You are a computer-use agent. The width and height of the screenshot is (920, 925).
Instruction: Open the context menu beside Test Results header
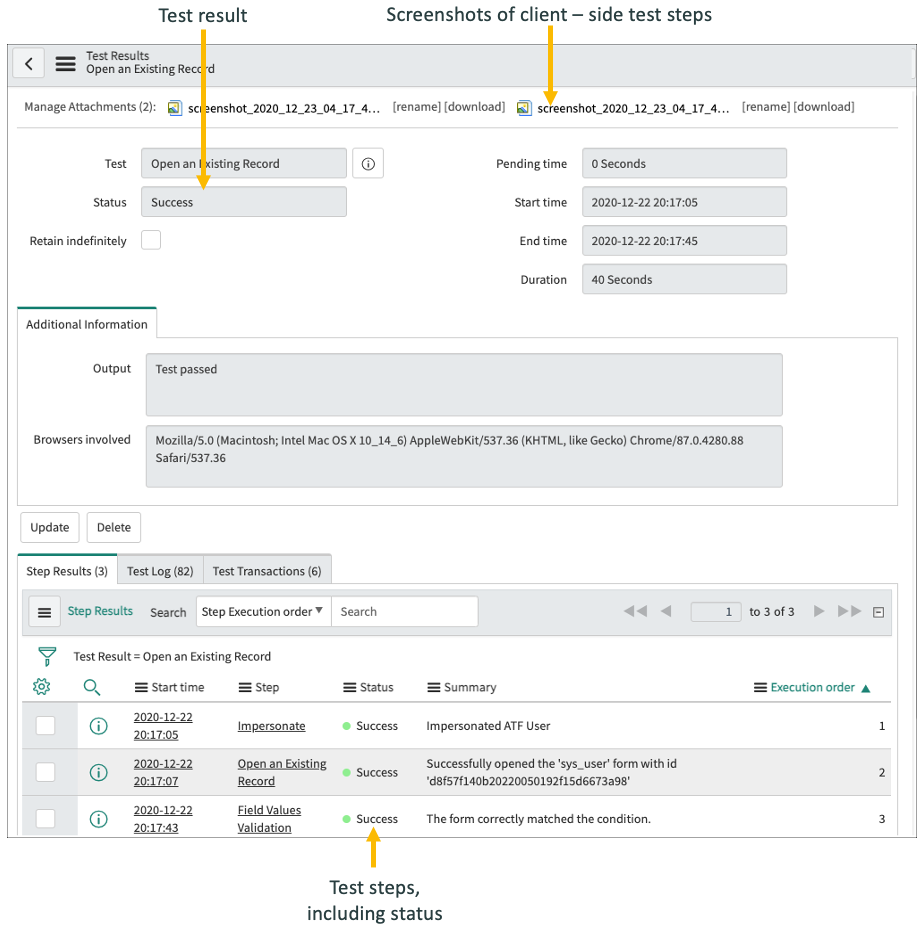(x=65, y=63)
